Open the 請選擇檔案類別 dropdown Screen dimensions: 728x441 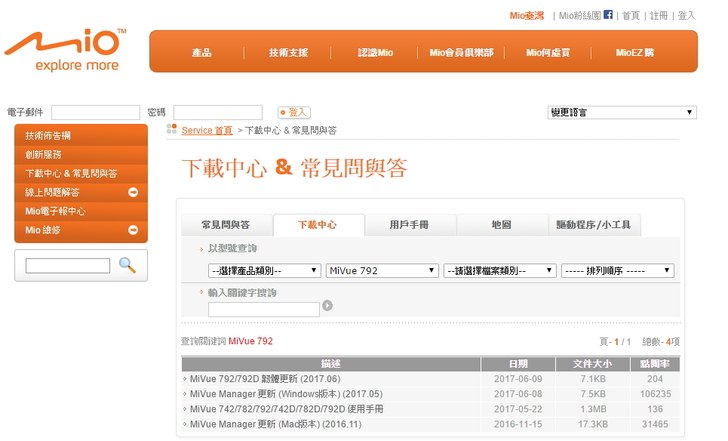pyautogui.click(x=500, y=270)
